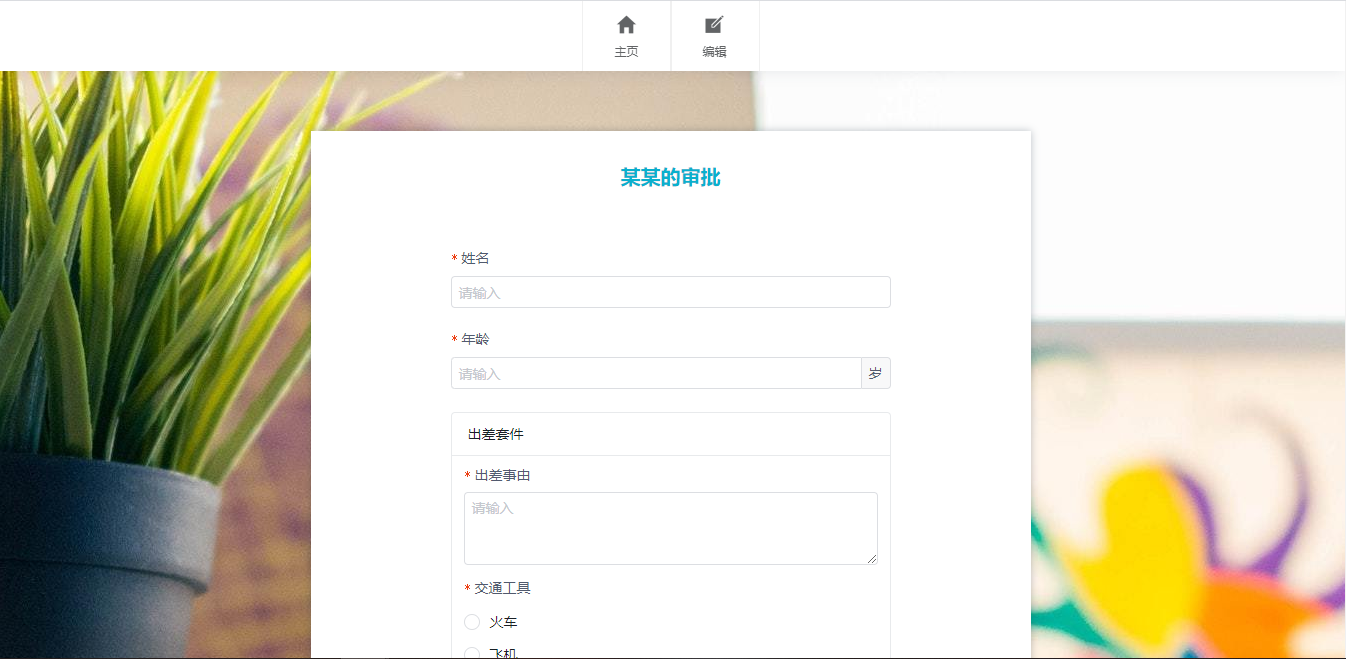
Task: Click the 姓名 field label
Action: tap(475, 258)
